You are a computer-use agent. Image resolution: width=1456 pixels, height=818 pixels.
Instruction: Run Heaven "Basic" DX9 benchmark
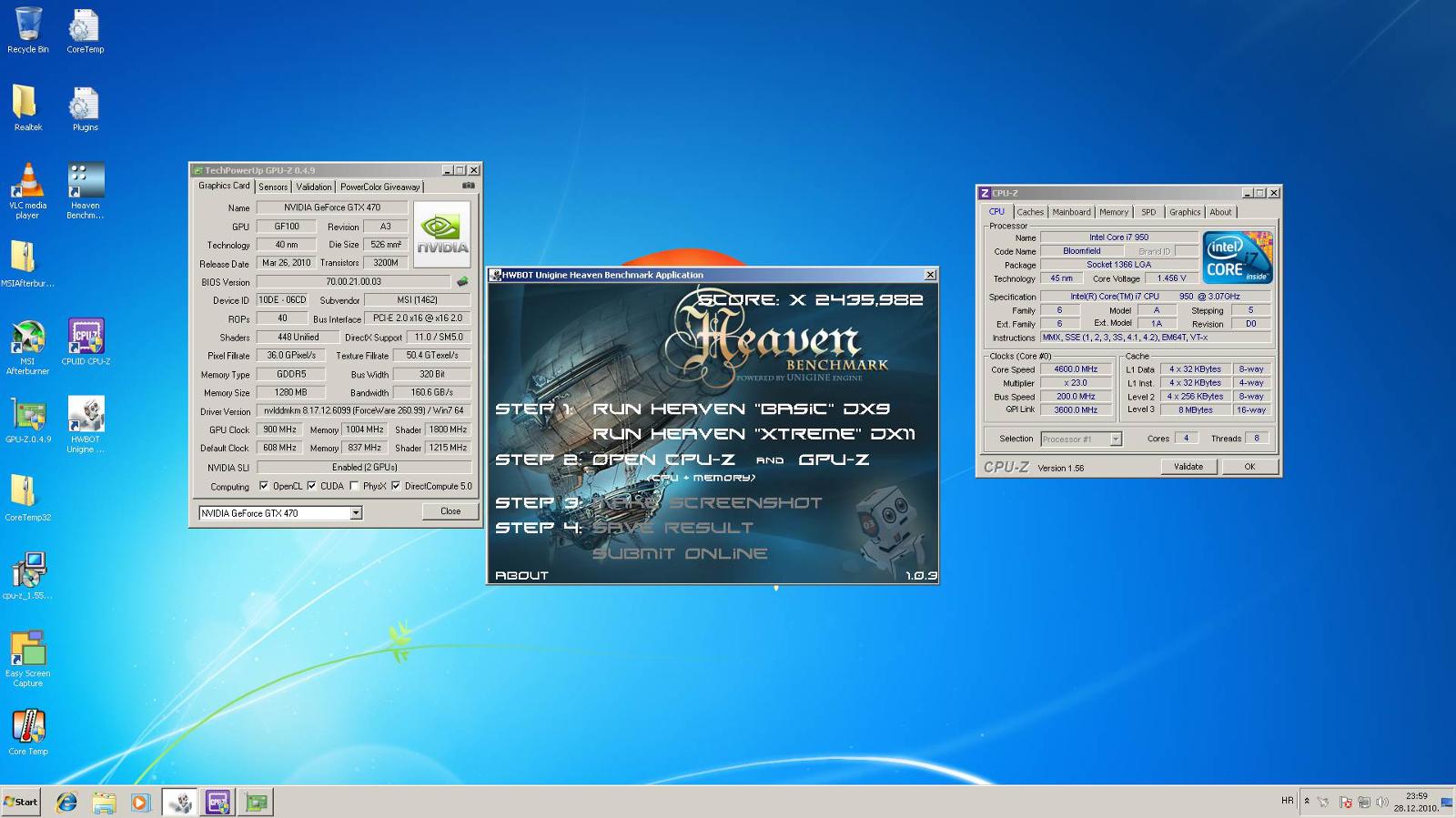tap(741, 409)
